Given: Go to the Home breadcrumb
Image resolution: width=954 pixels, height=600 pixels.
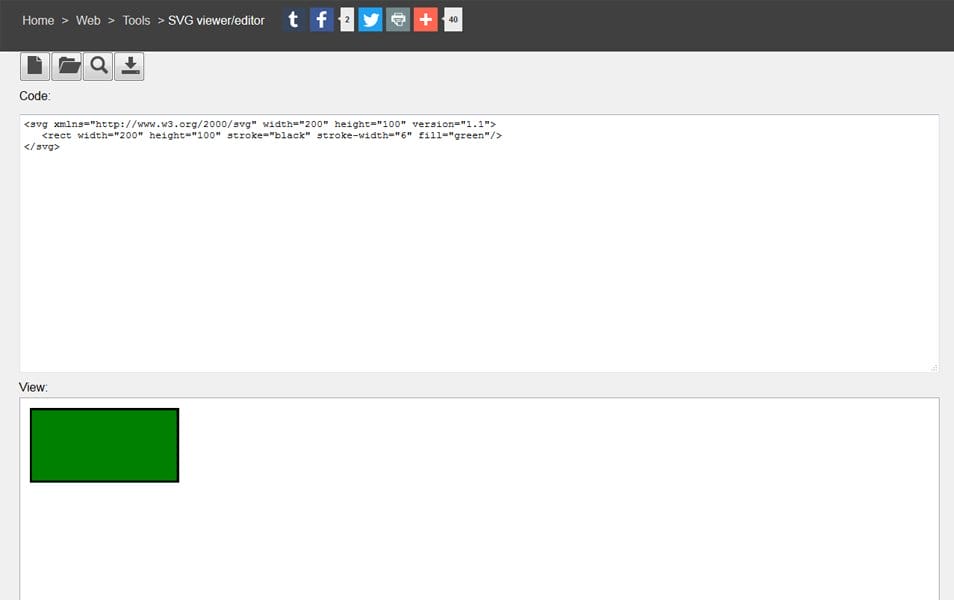Looking at the screenshot, I should pyautogui.click(x=38, y=21).
